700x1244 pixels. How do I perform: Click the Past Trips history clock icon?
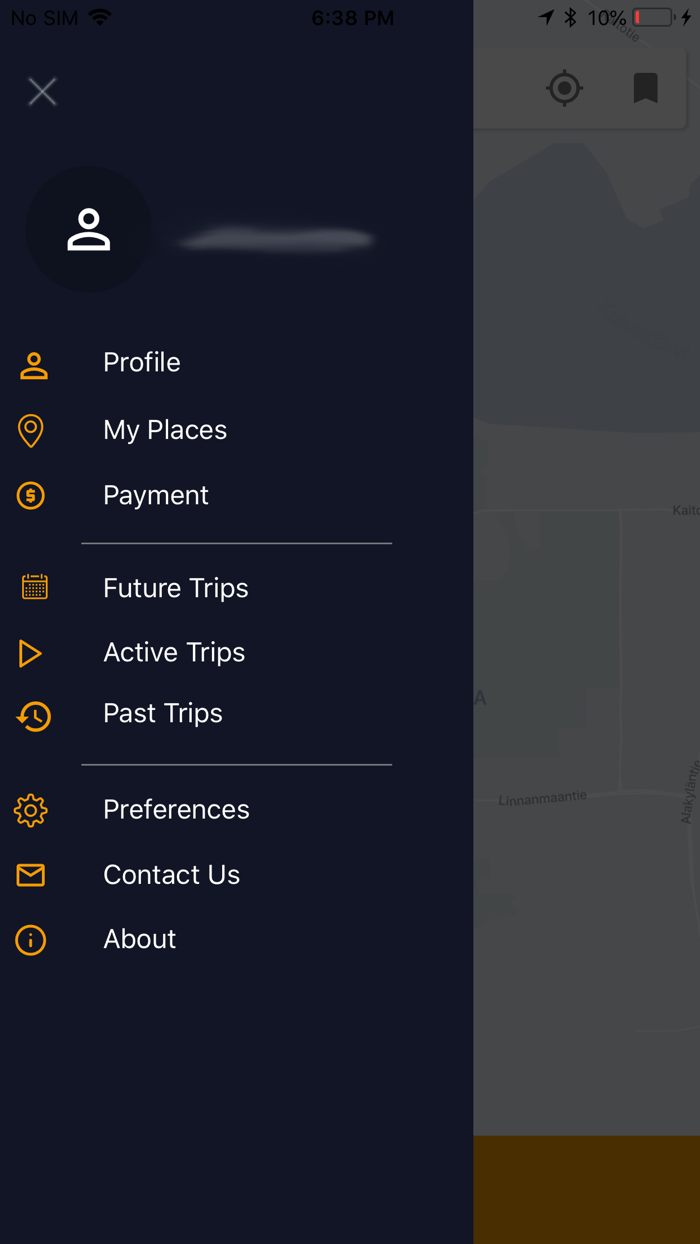point(31,717)
